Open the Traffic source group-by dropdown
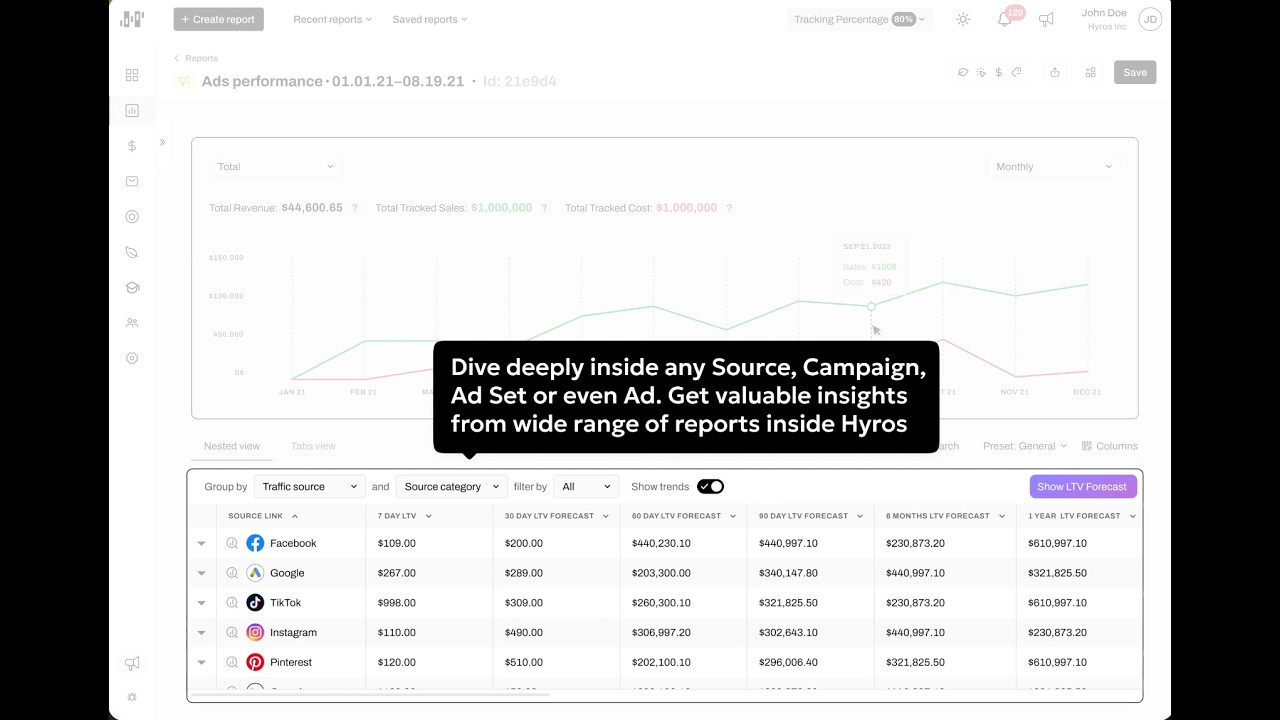1280x720 pixels. tap(309, 487)
